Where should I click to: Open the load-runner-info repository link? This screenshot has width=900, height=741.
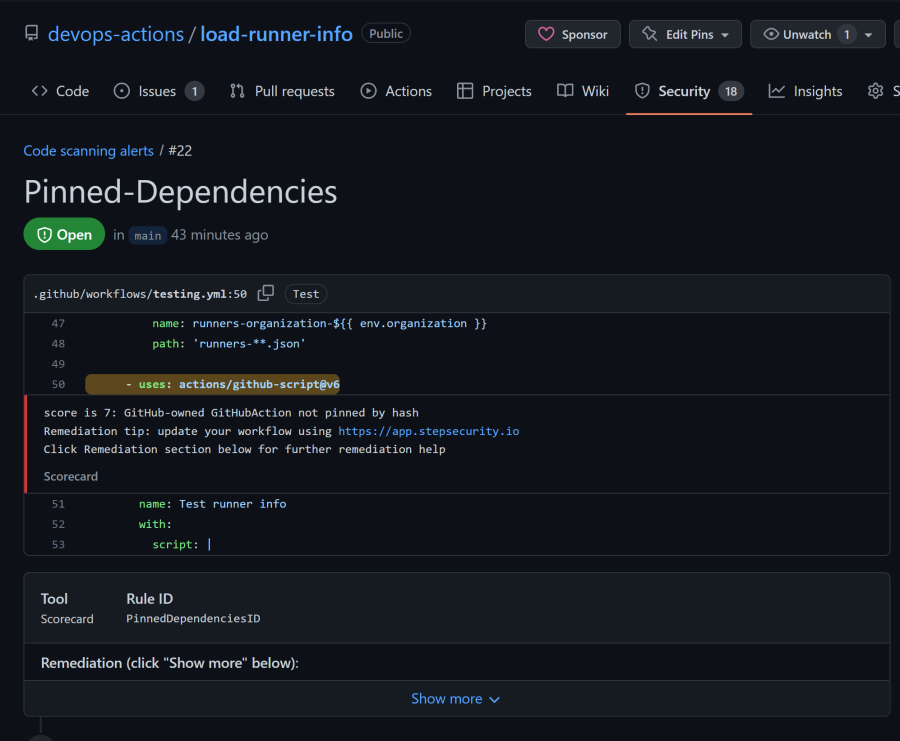(x=276, y=34)
